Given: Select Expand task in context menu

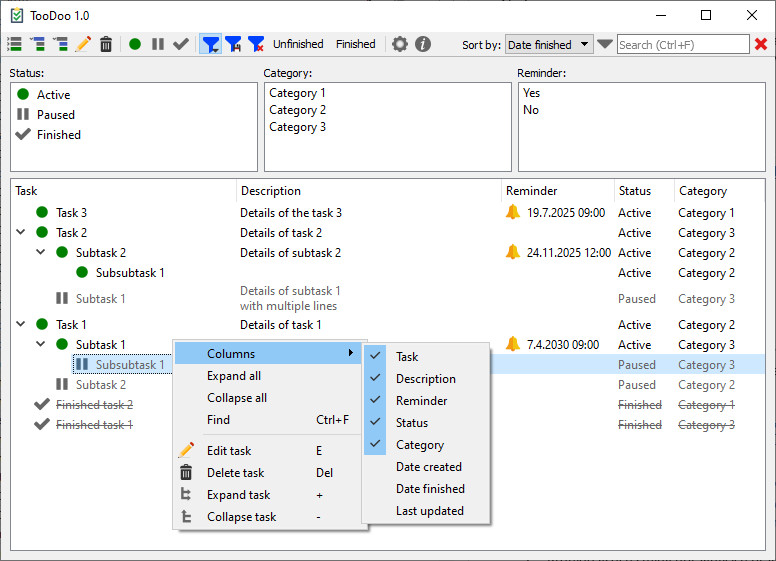Looking at the screenshot, I should coord(268,494).
